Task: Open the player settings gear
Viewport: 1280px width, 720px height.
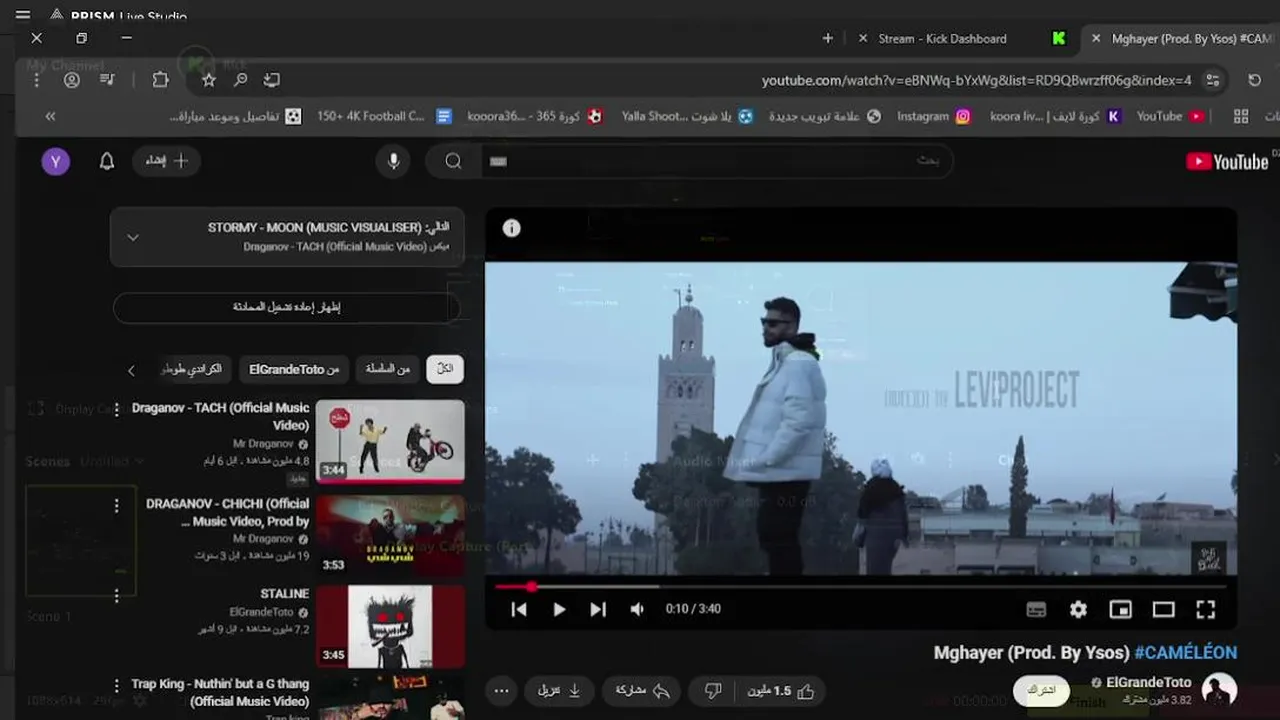Action: click(1078, 609)
